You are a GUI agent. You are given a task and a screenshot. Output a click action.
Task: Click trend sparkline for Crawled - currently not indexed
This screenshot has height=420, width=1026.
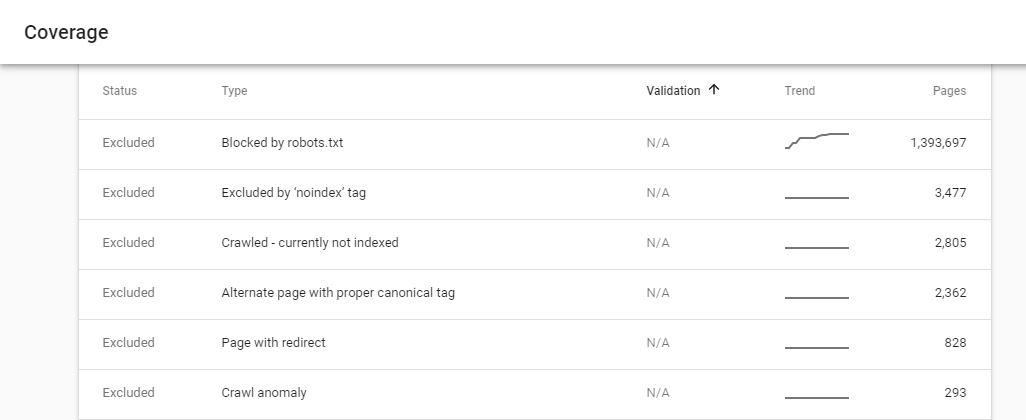(x=816, y=247)
